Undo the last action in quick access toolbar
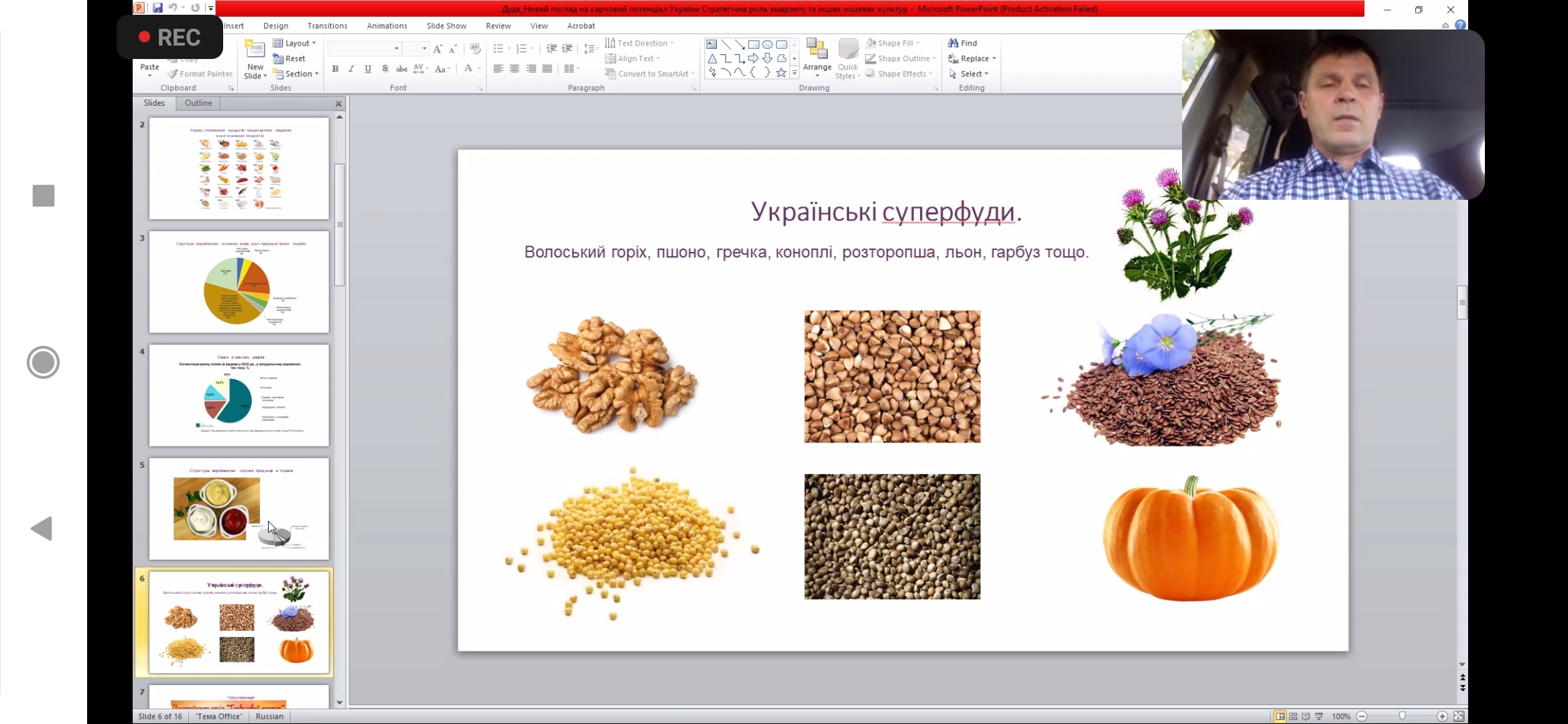 [173, 8]
